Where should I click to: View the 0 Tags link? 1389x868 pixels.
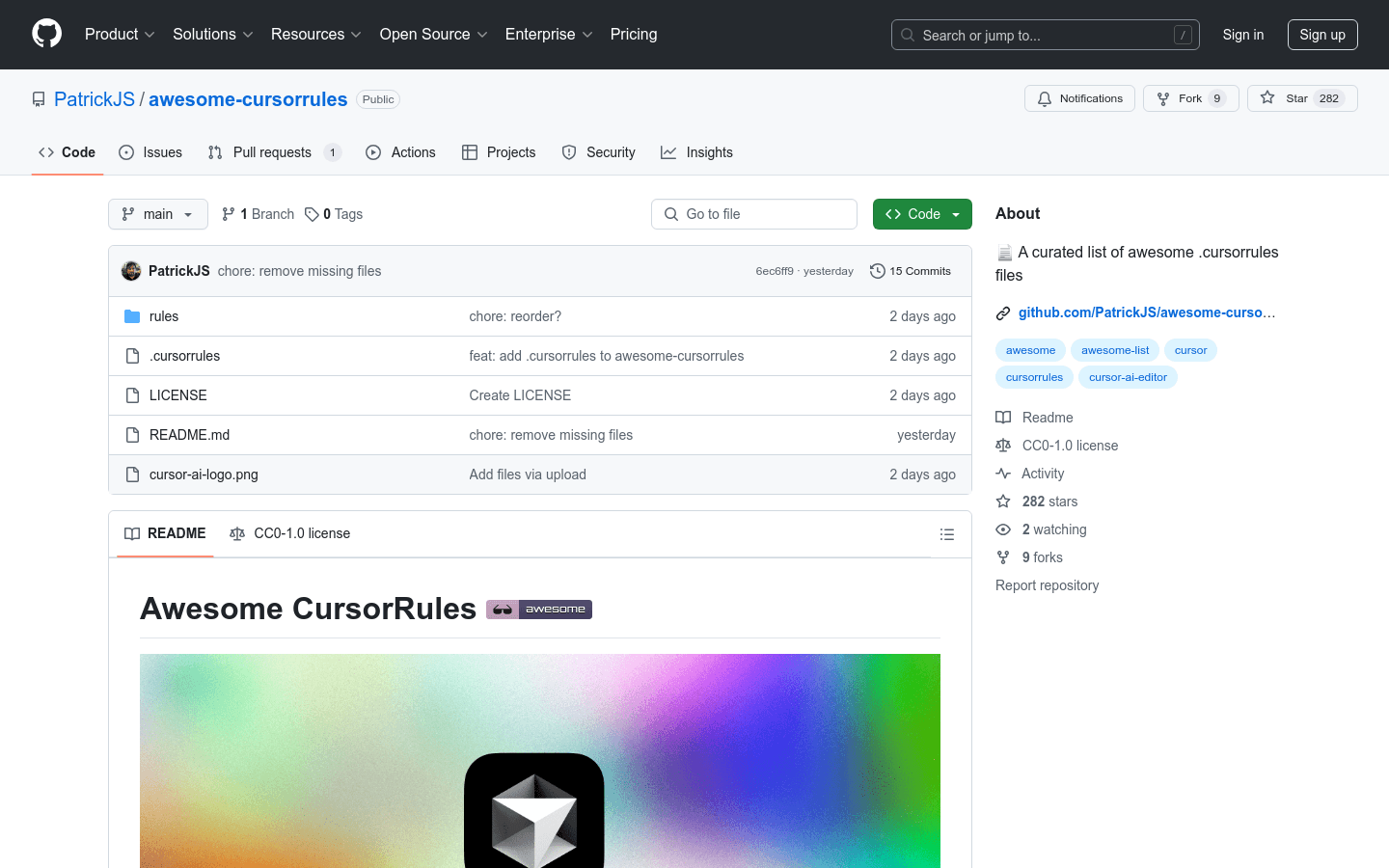pyautogui.click(x=334, y=214)
